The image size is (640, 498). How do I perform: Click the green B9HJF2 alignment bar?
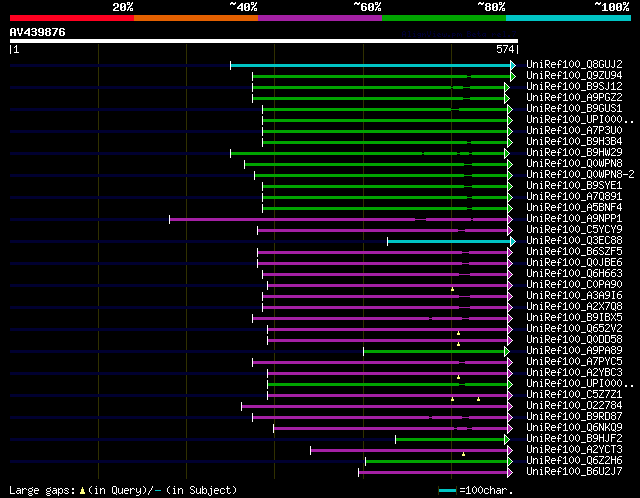(x=450, y=440)
